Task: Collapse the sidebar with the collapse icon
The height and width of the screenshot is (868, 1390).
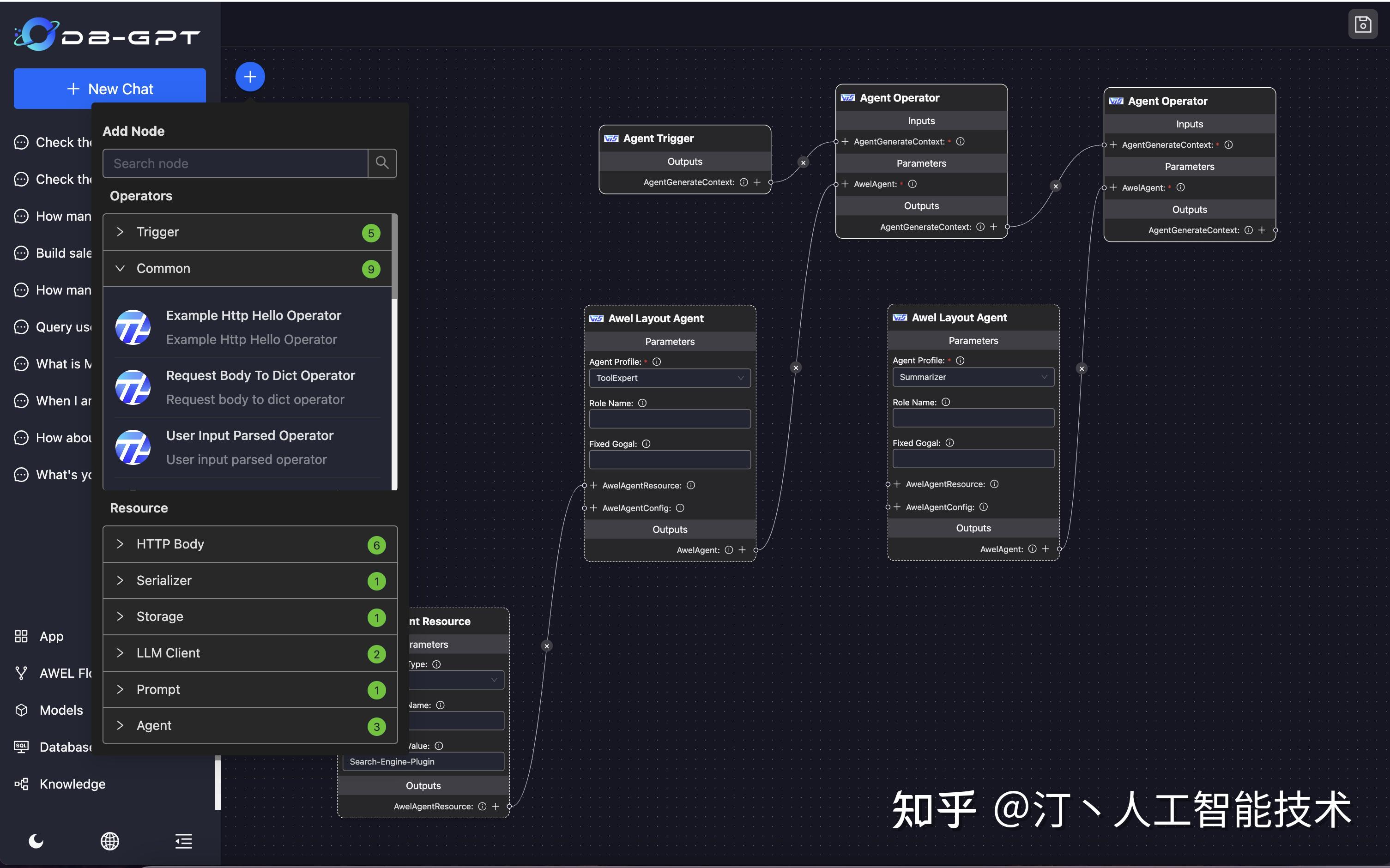Action: point(183,841)
